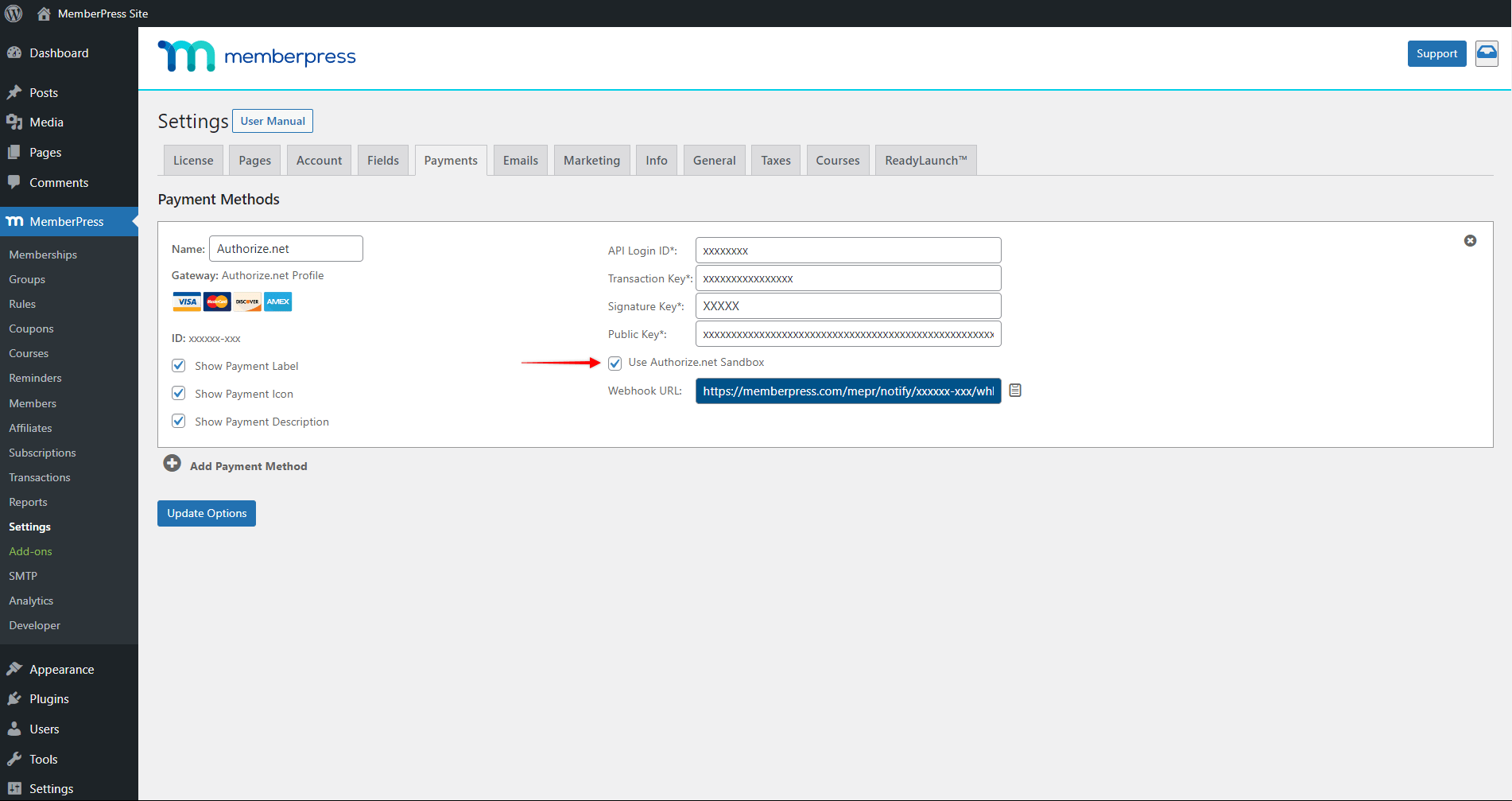
Task: Click the Amex card icon
Action: pos(277,301)
